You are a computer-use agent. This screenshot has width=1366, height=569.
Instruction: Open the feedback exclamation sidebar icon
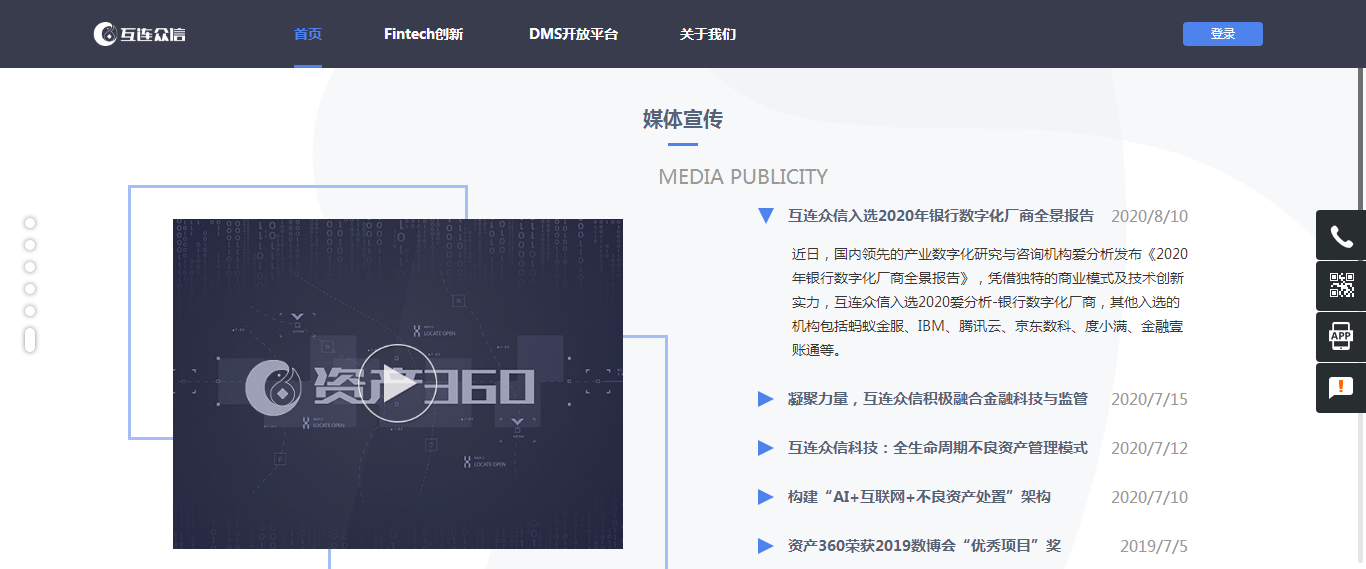point(1341,388)
